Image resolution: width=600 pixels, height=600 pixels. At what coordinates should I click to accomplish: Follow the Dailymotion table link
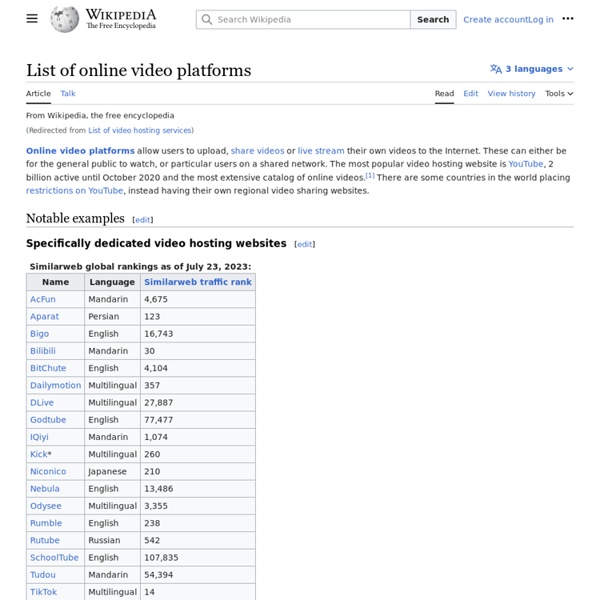(55, 385)
